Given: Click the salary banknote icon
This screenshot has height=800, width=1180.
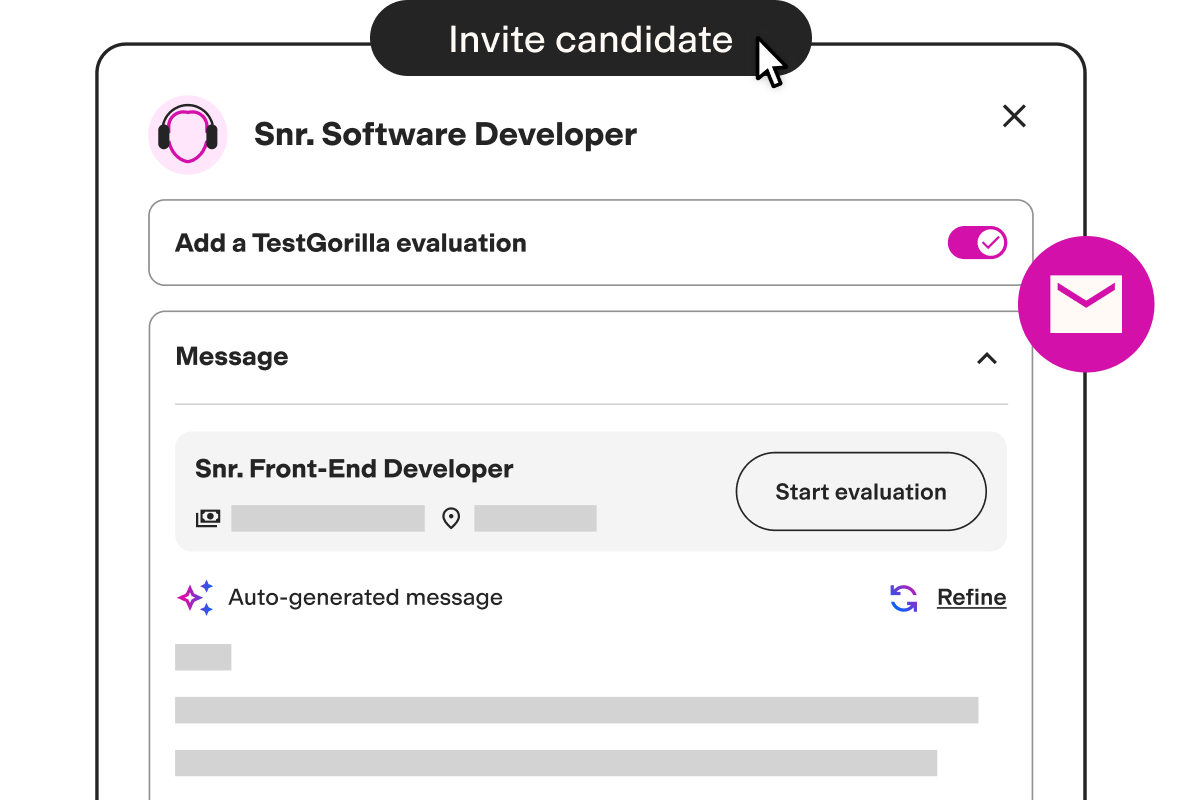Looking at the screenshot, I should coord(208,519).
